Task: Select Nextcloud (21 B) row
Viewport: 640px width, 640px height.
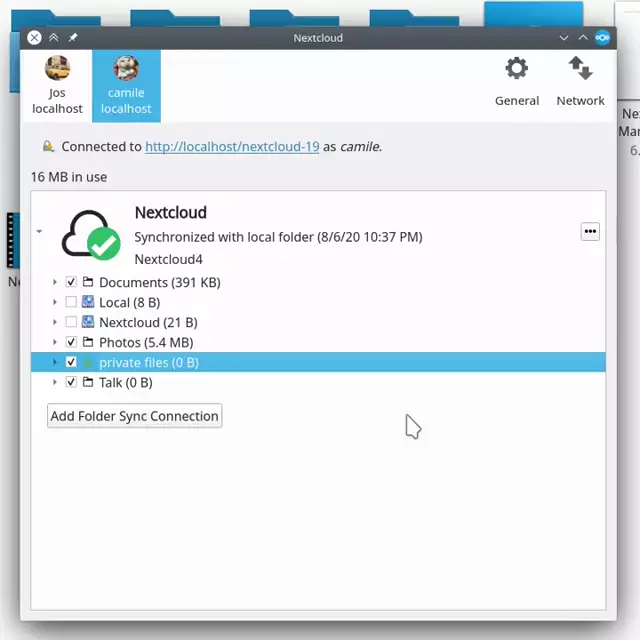Action: 318,322
